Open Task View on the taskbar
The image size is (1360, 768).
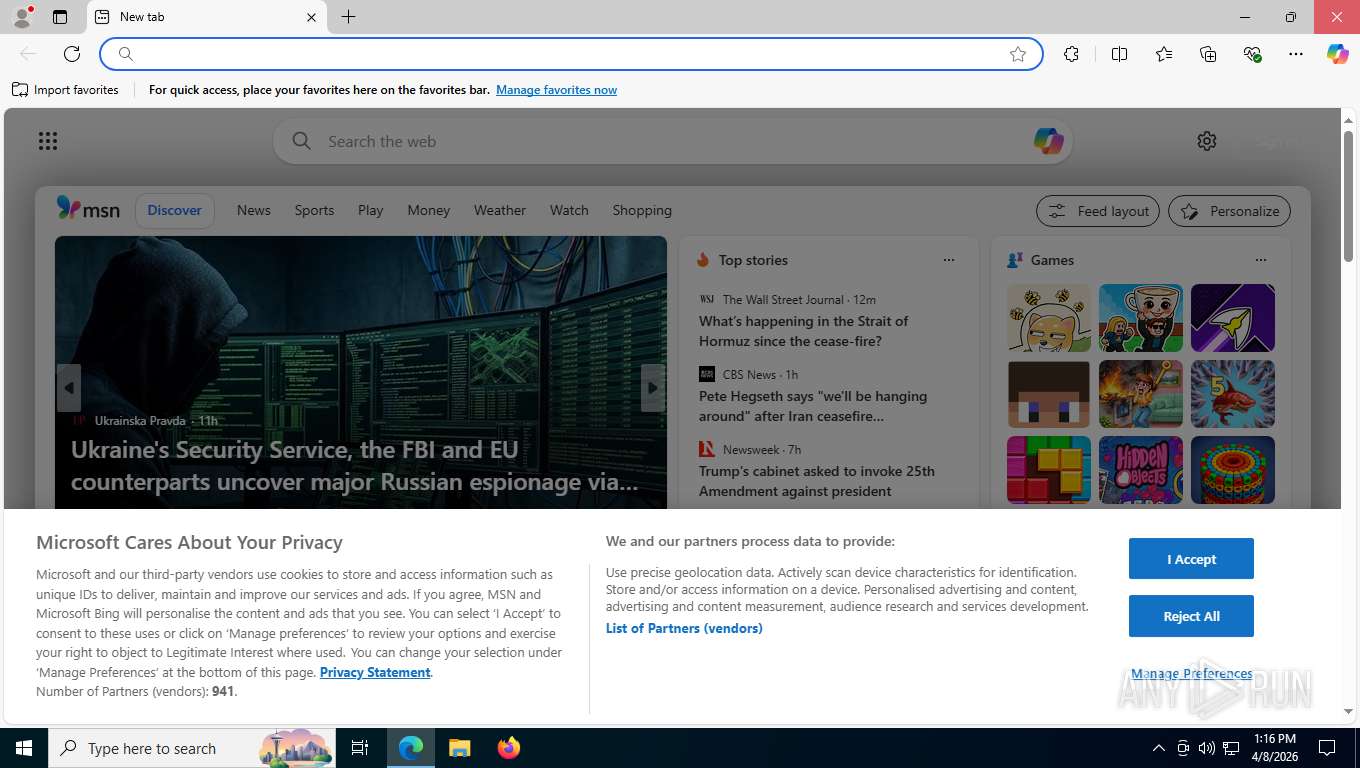pyautogui.click(x=360, y=748)
